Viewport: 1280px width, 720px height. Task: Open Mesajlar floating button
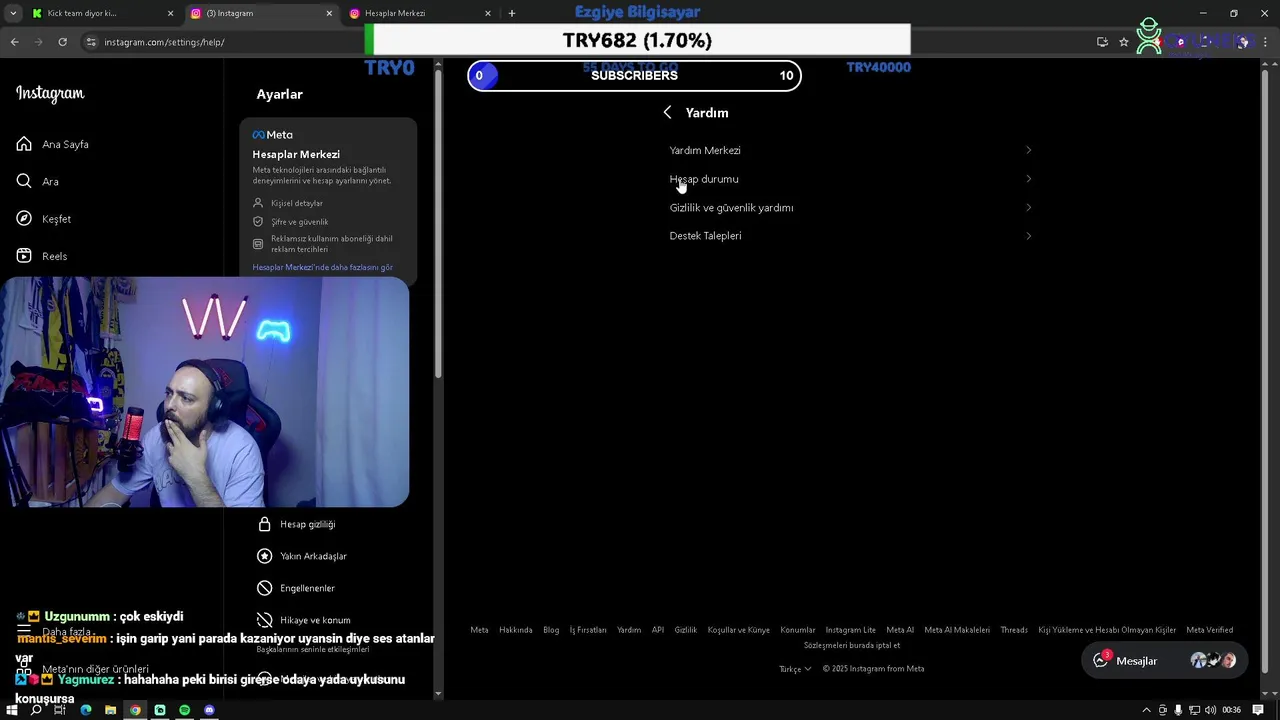pos(1164,661)
